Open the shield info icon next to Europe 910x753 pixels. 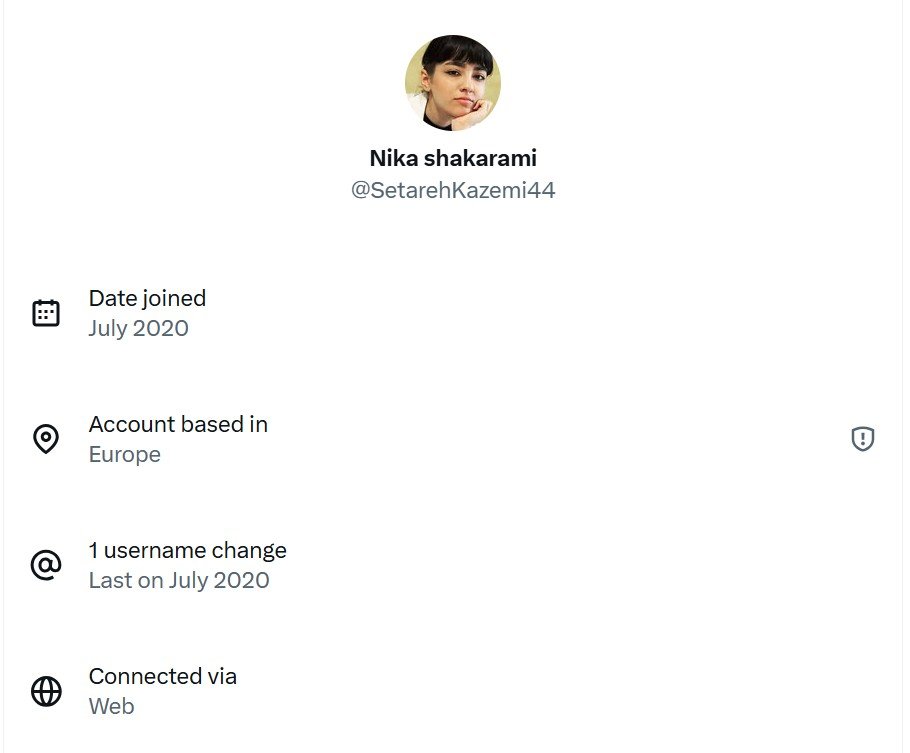(x=862, y=439)
